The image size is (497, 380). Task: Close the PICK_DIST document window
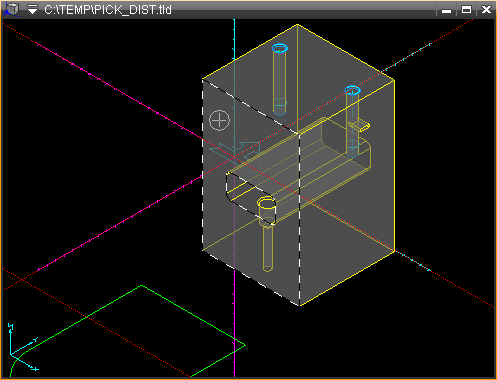486,10
